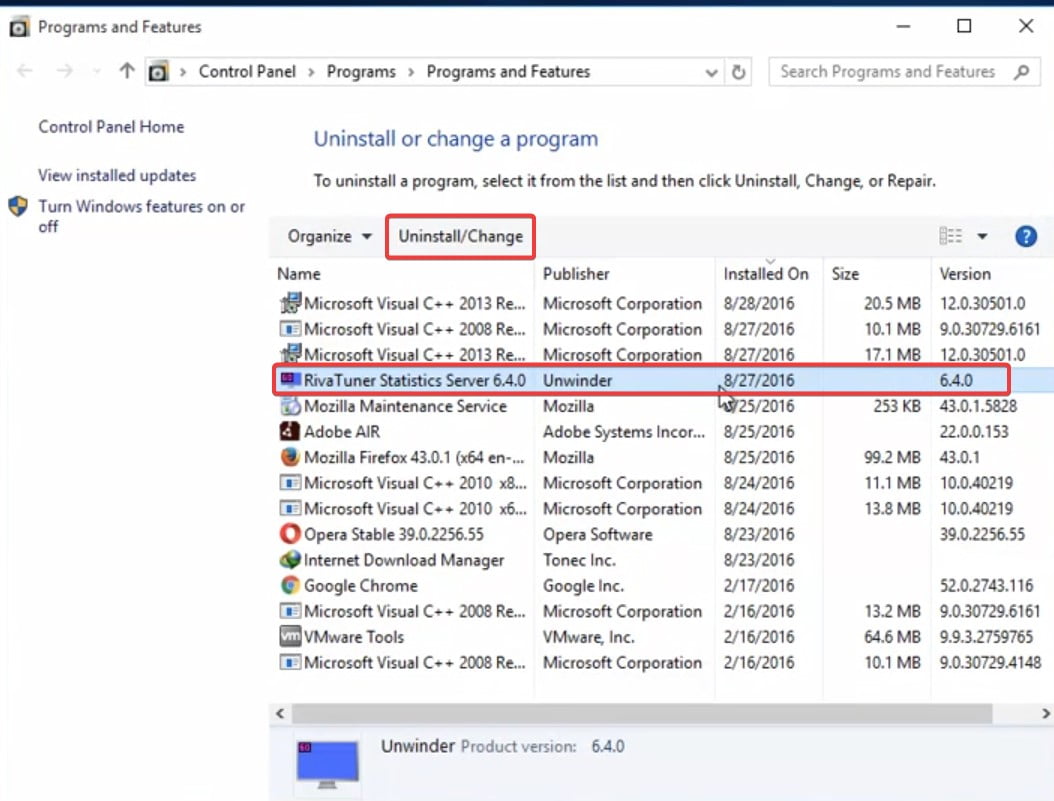Open the Help question mark button

1026,237
